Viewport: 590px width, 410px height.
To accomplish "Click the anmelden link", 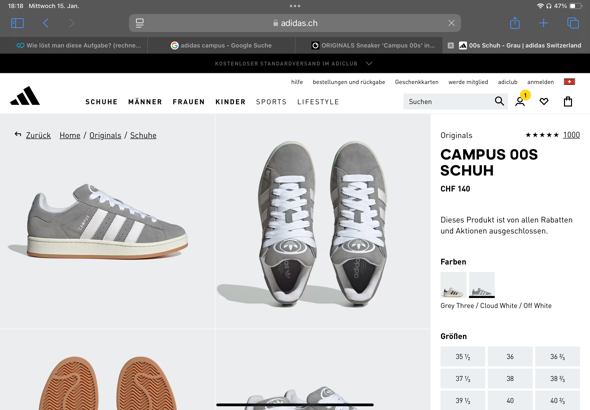I will click(540, 82).
